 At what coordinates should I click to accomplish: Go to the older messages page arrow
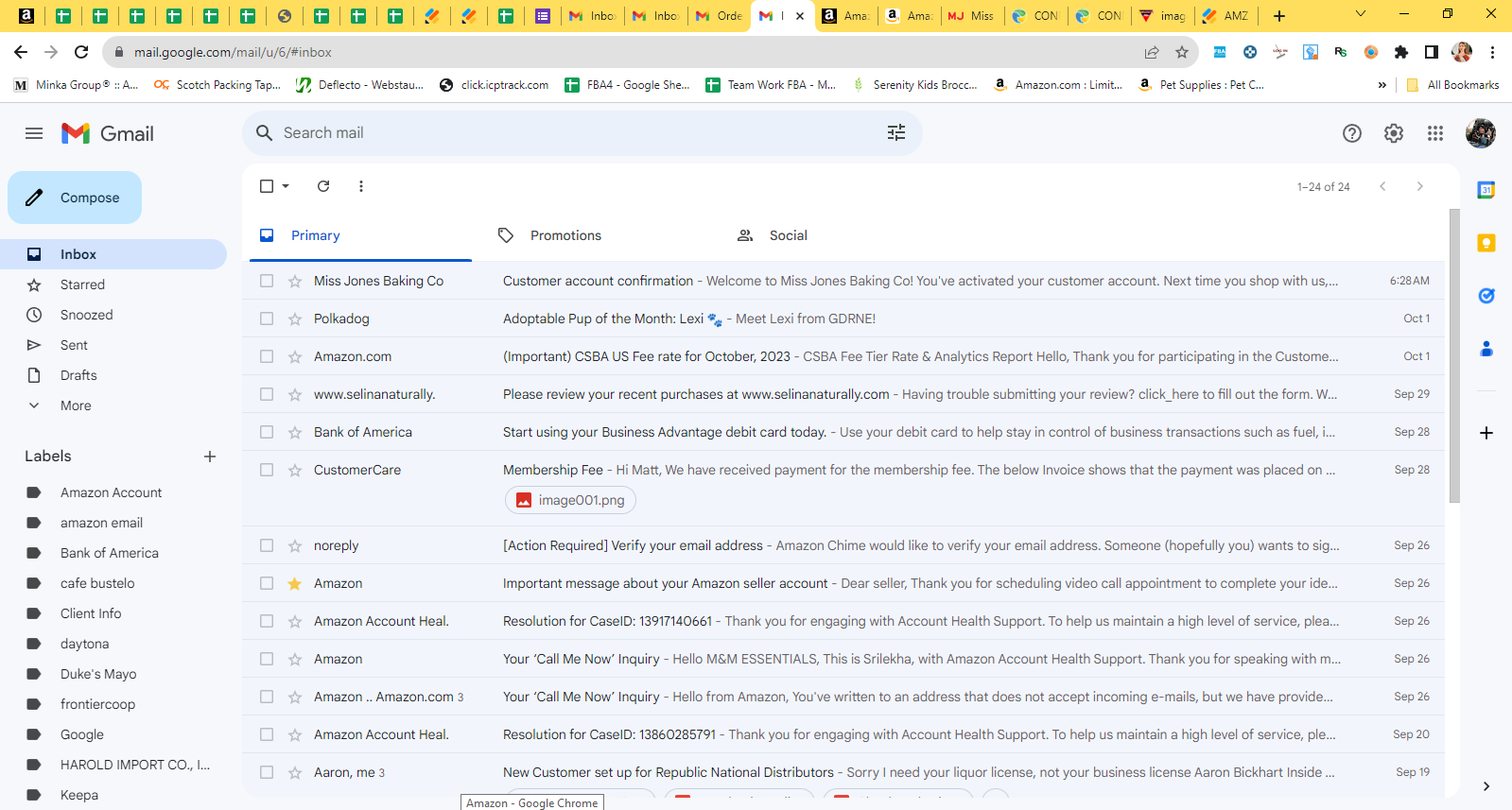tap(1419, 186)
